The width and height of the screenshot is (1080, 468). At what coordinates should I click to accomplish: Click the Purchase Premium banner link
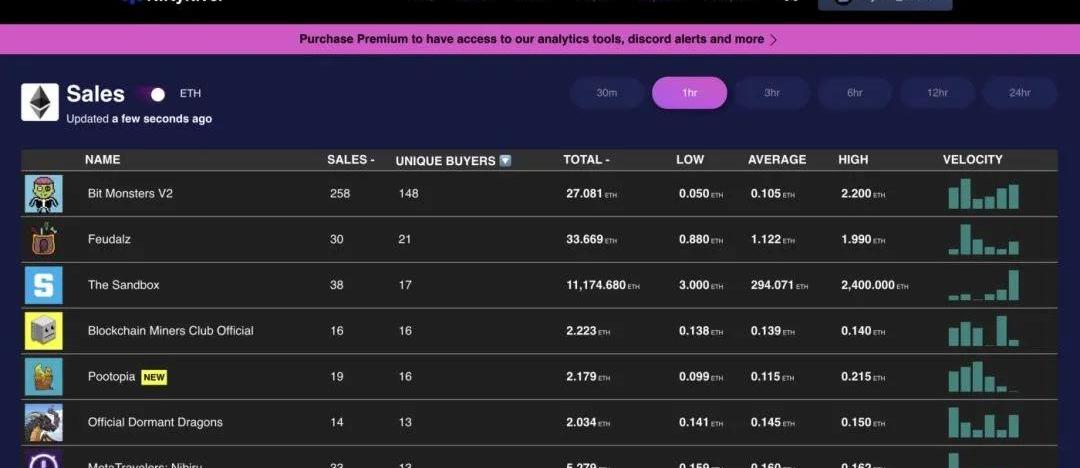coord(538,39)
